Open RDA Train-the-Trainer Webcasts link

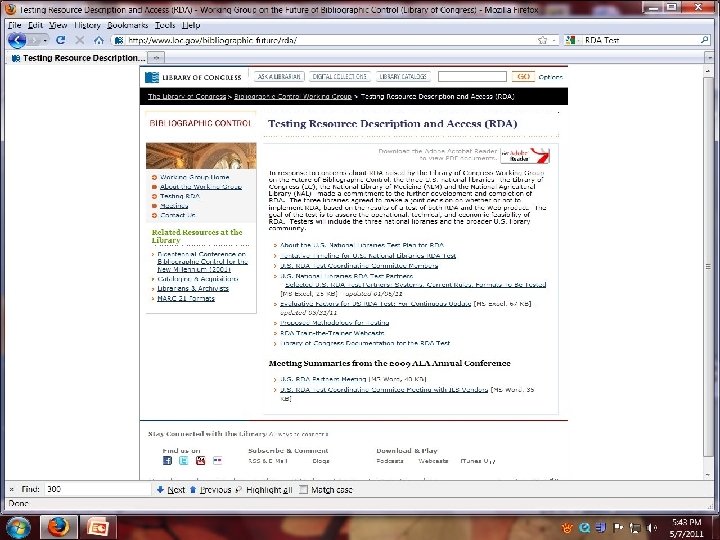(x=332, y=333)
